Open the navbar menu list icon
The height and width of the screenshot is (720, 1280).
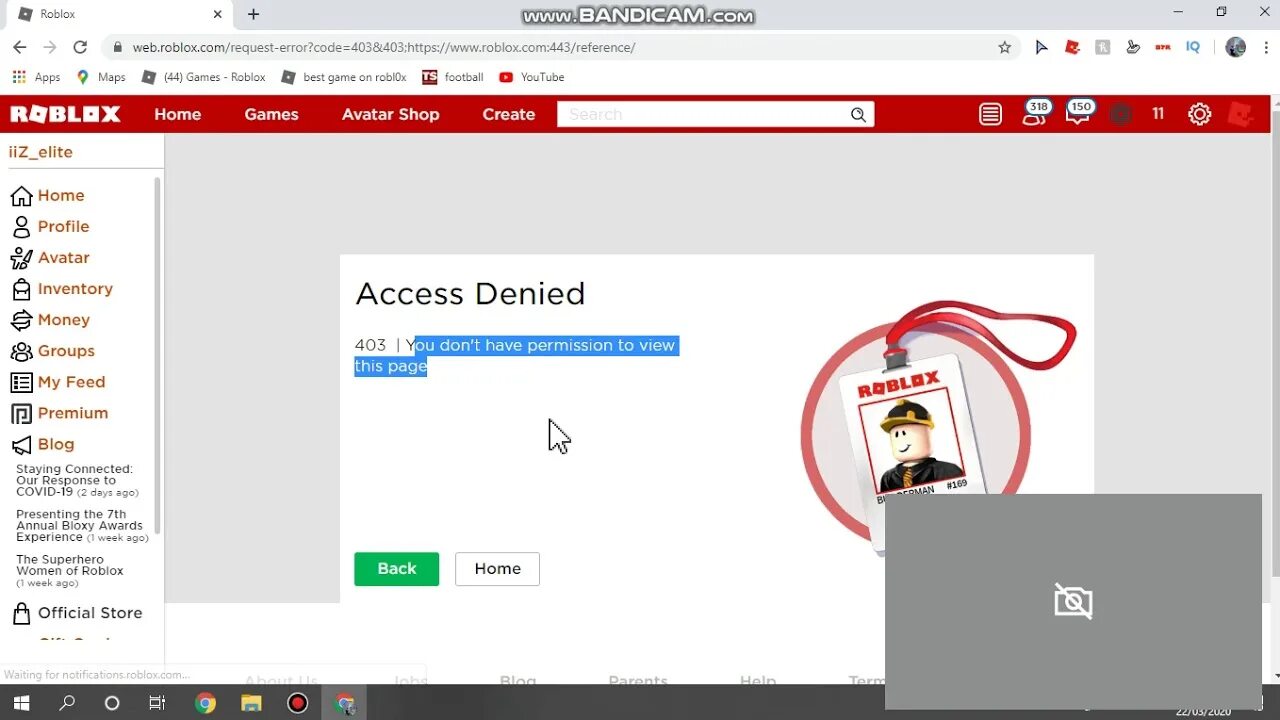[x=990, y=114]
